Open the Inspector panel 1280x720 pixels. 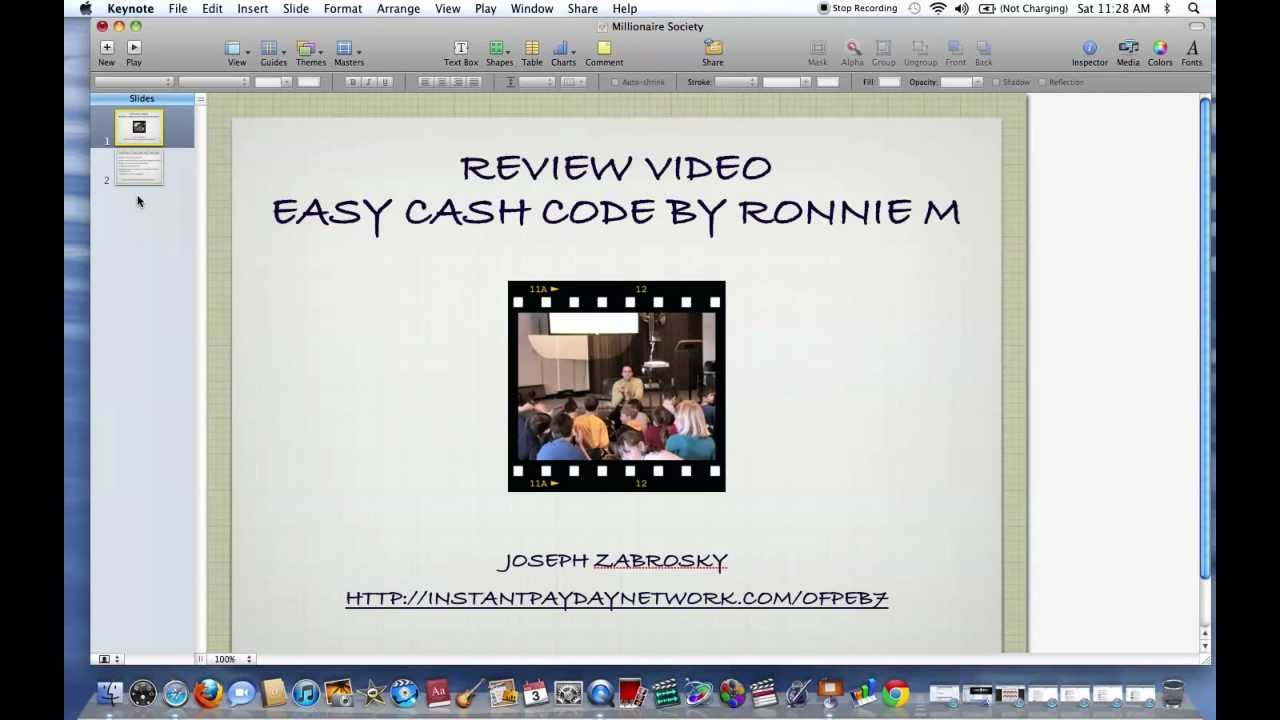(1090, 53)
